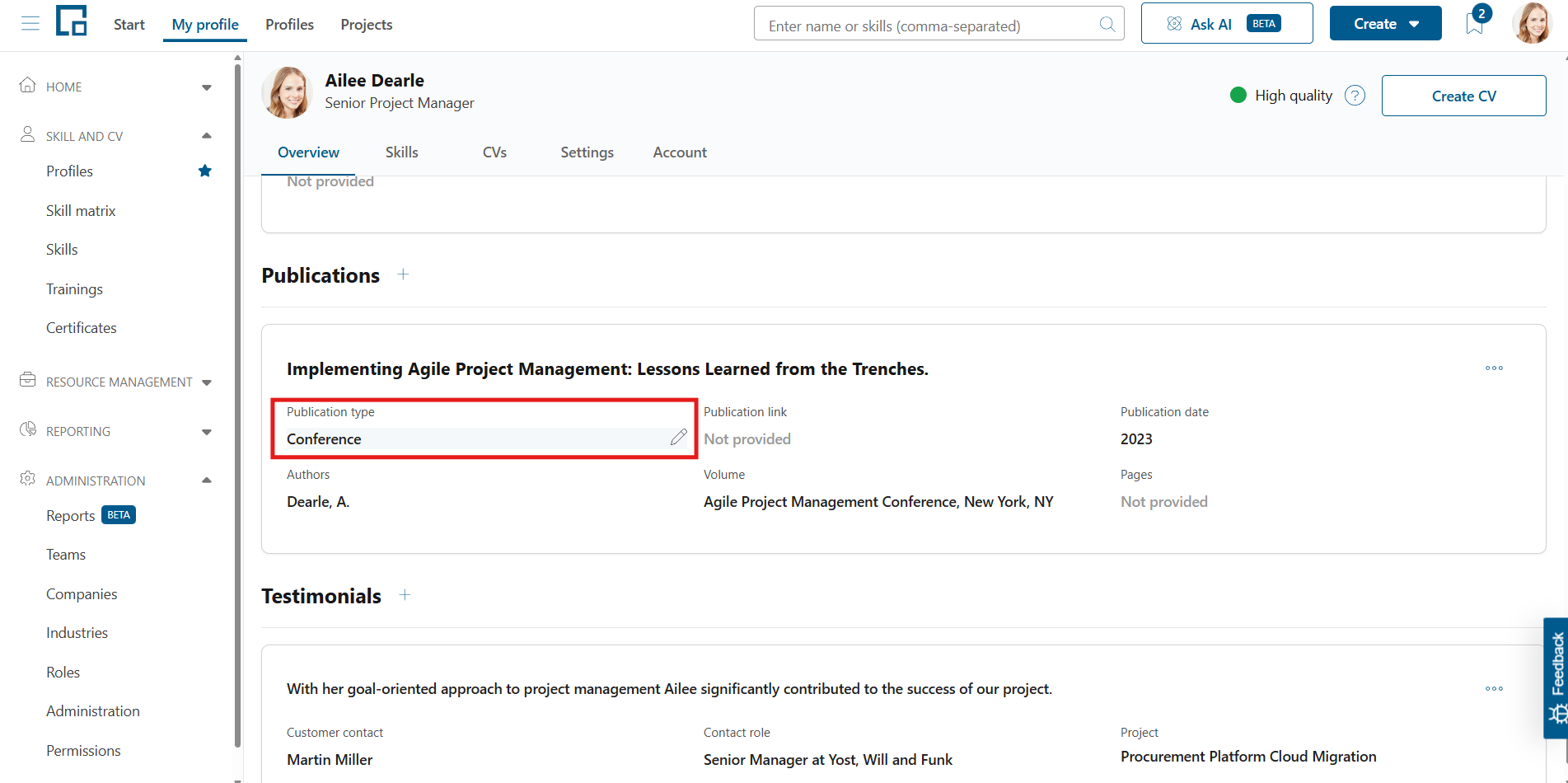1568x783 pixels.
Task: Open the Settings profile tab
Action: coord(587,152)
